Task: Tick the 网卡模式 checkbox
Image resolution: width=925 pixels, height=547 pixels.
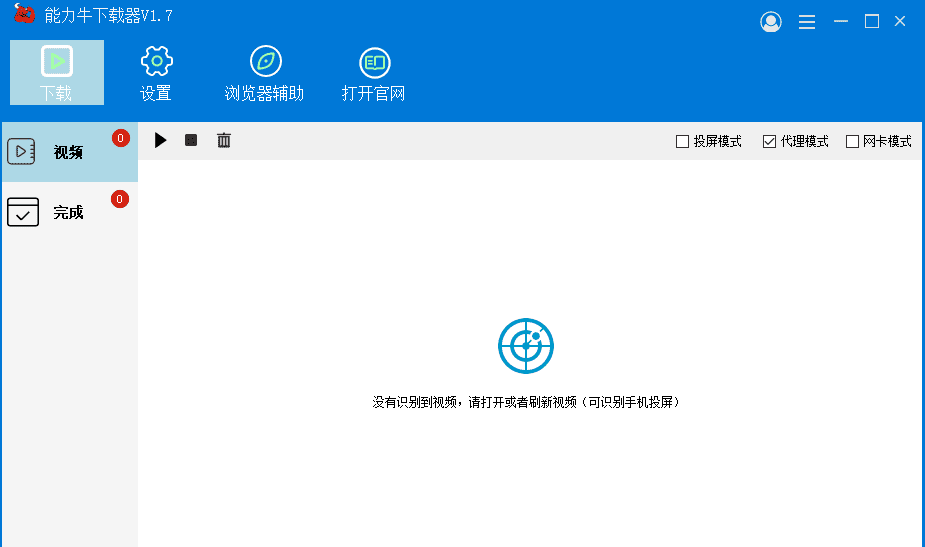Action: pyautogui.click(x=853, y=142)
